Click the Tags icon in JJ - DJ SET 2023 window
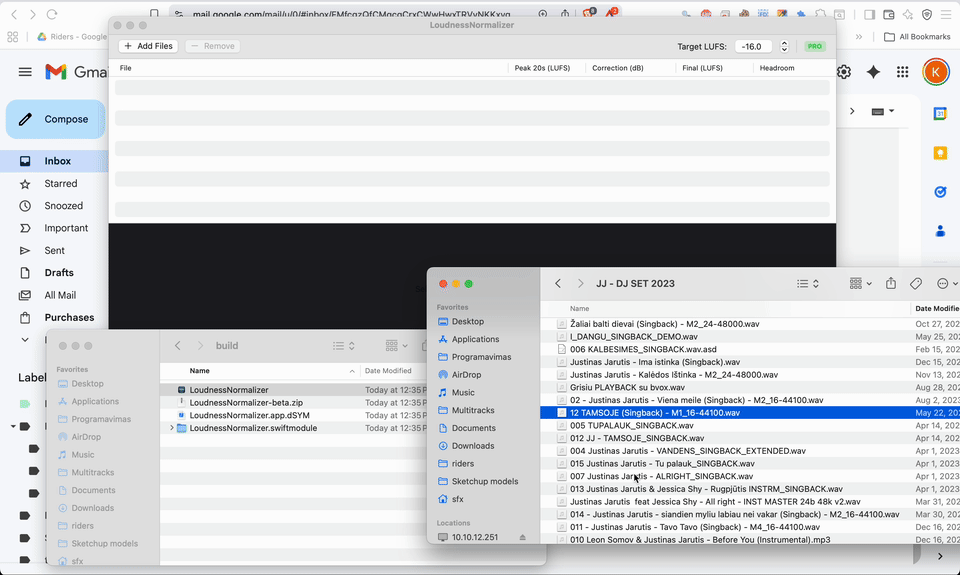 tap(916, 284)
